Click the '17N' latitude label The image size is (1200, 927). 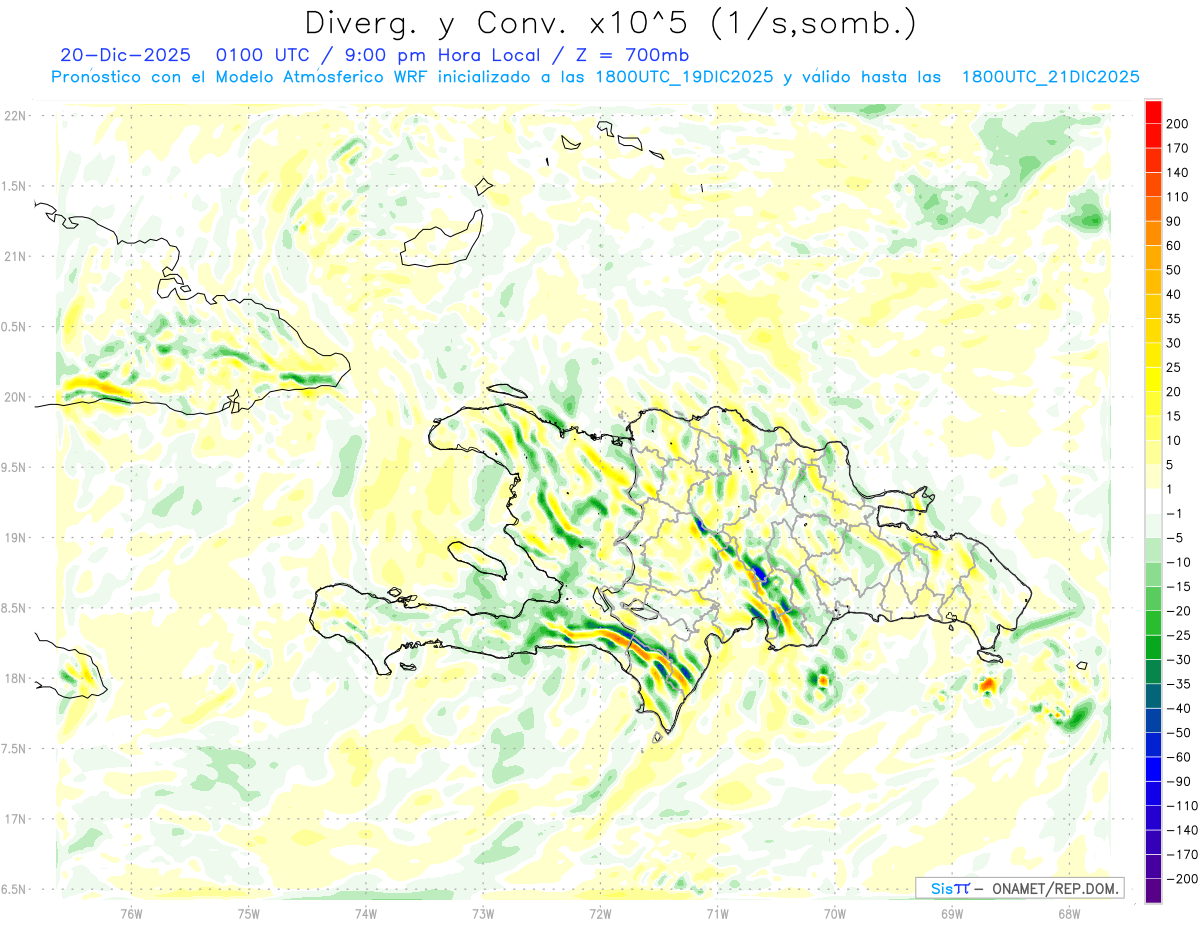click(x=14, y=819)
